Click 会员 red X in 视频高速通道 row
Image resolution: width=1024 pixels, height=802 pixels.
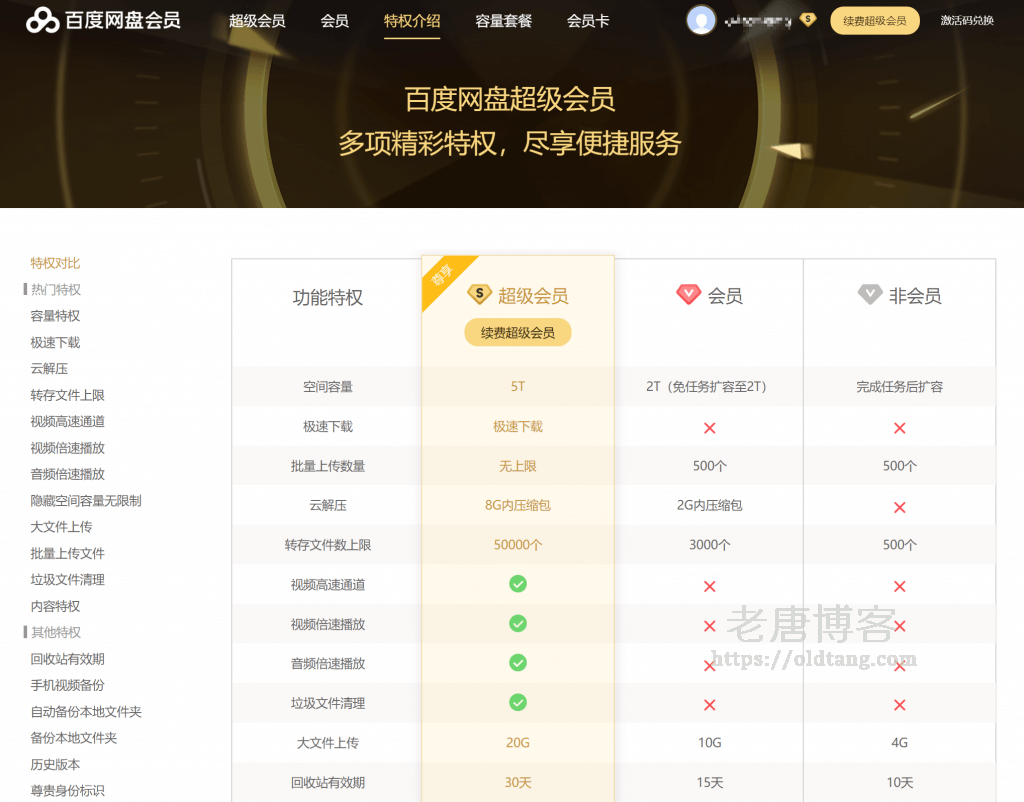point(710,586)
